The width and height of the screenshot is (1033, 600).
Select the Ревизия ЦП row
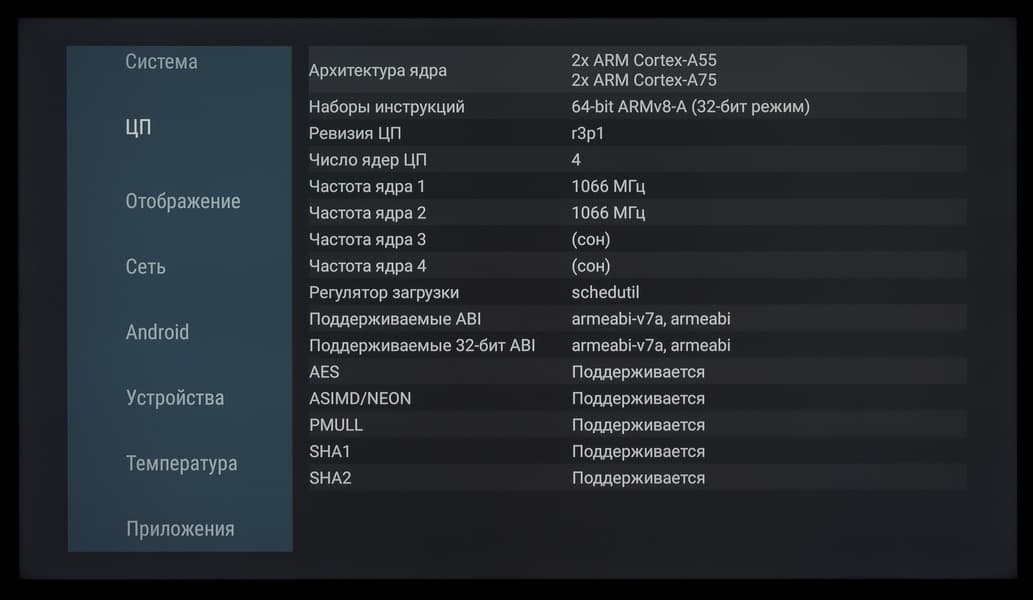637,133
